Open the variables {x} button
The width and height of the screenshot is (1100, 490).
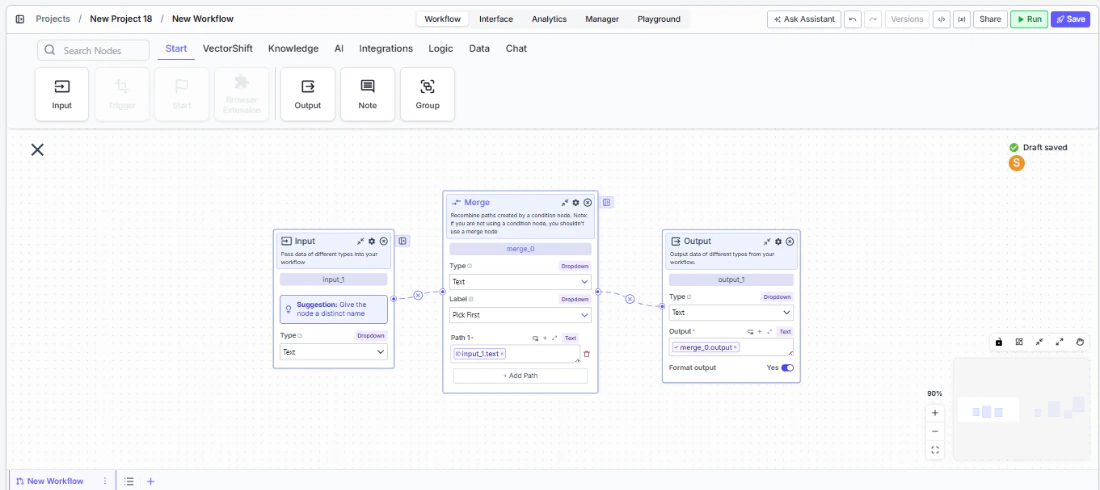click(961, 19)
